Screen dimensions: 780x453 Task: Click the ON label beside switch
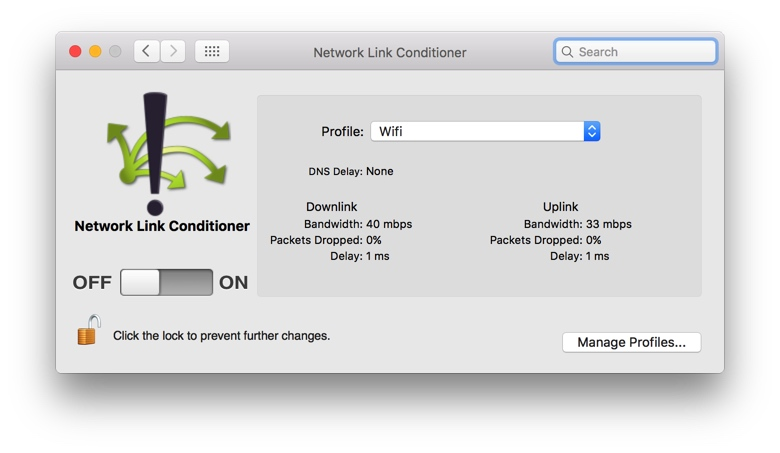point(233,282)
